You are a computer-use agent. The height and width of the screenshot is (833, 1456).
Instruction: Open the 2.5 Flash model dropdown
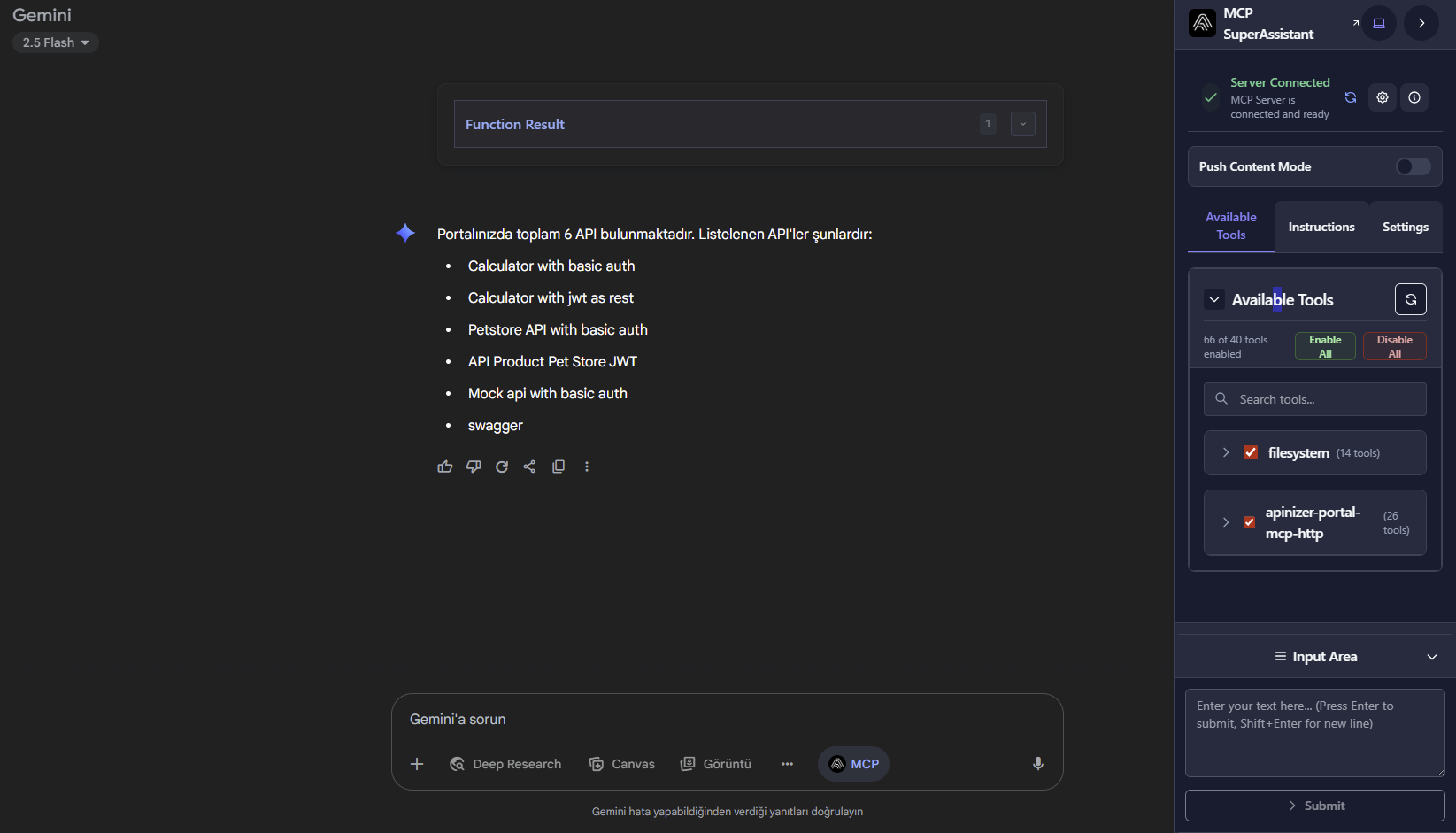[55, 42]
